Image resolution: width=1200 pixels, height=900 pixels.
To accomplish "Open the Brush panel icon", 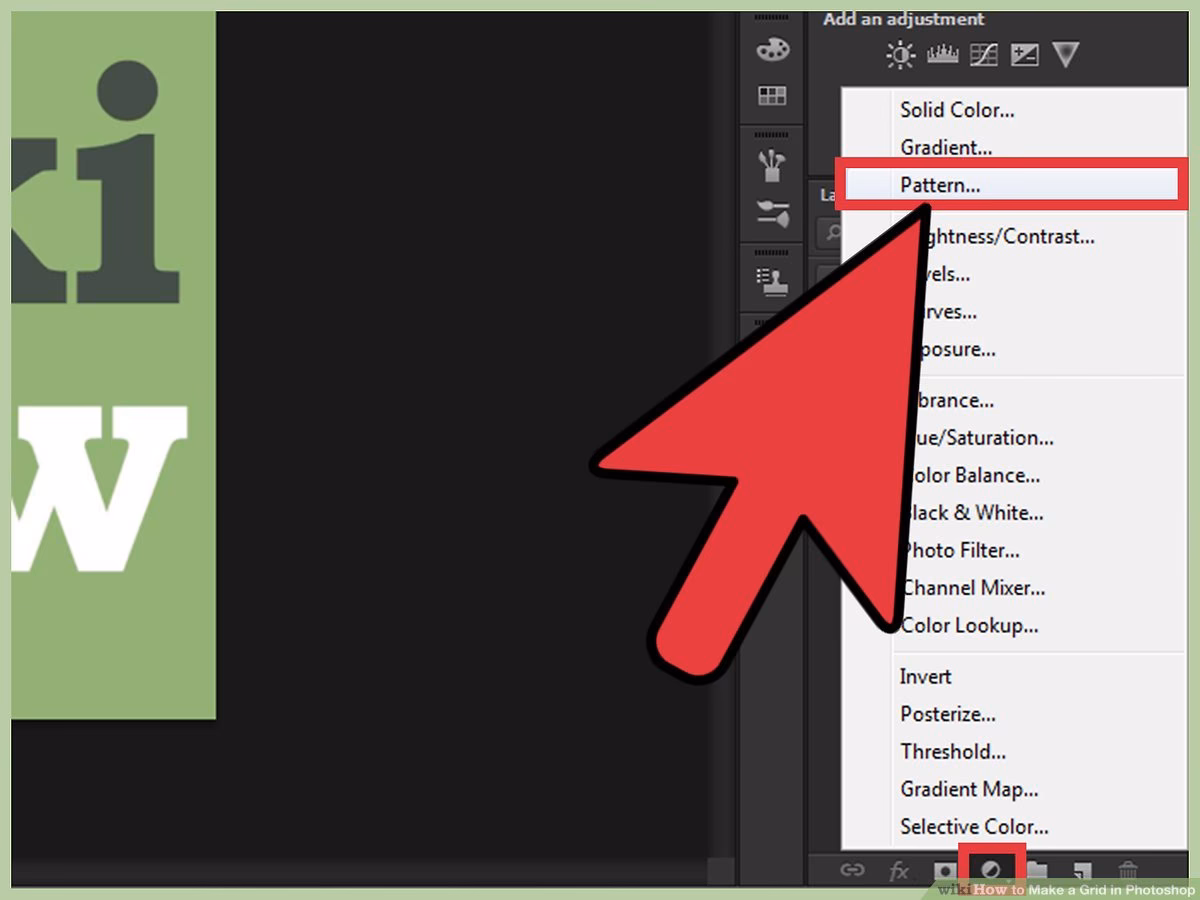I will [x=772, y=164].
